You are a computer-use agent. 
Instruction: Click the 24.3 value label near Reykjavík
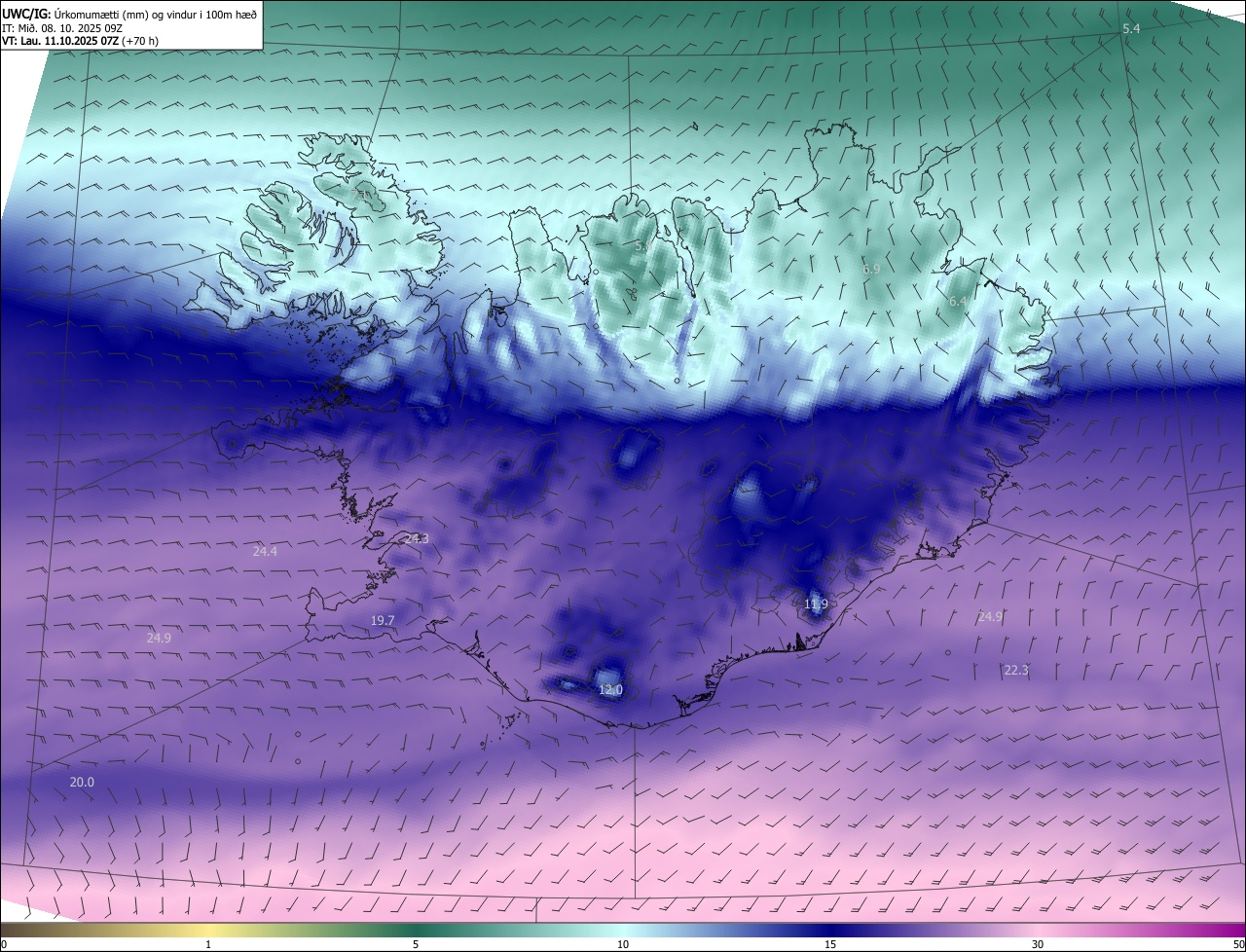(417, 538)
